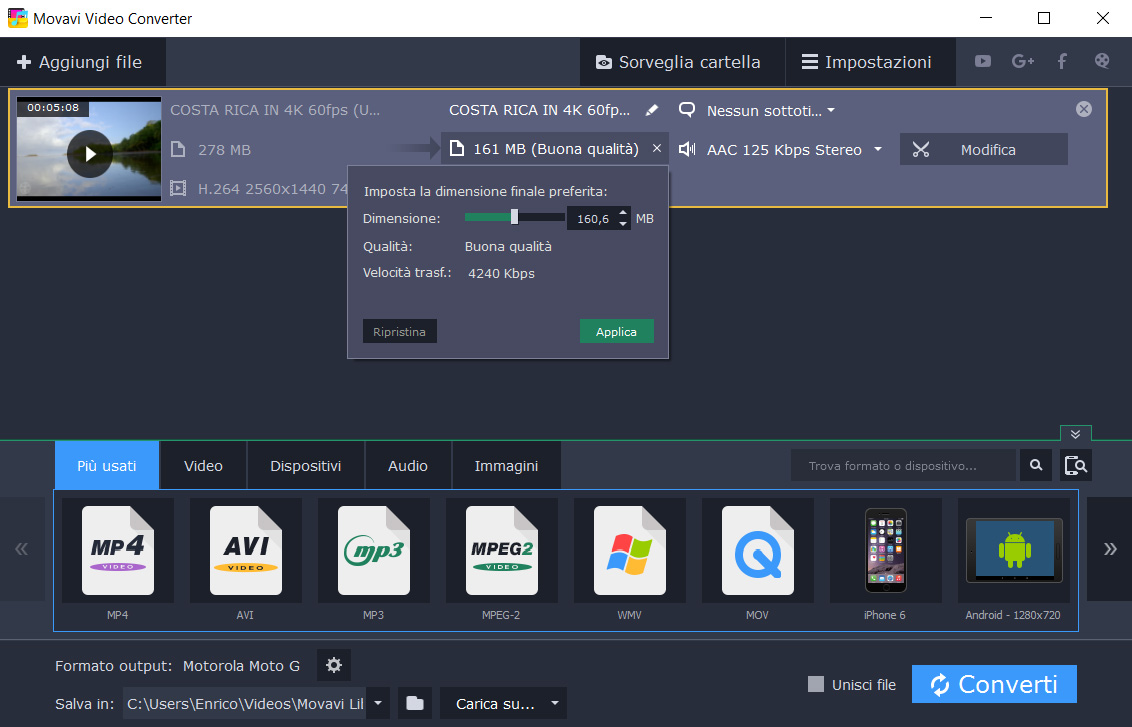Viewport: 1132px width, 727px height.
Task: Switch to the Audio tab
Action: point(408,466)
